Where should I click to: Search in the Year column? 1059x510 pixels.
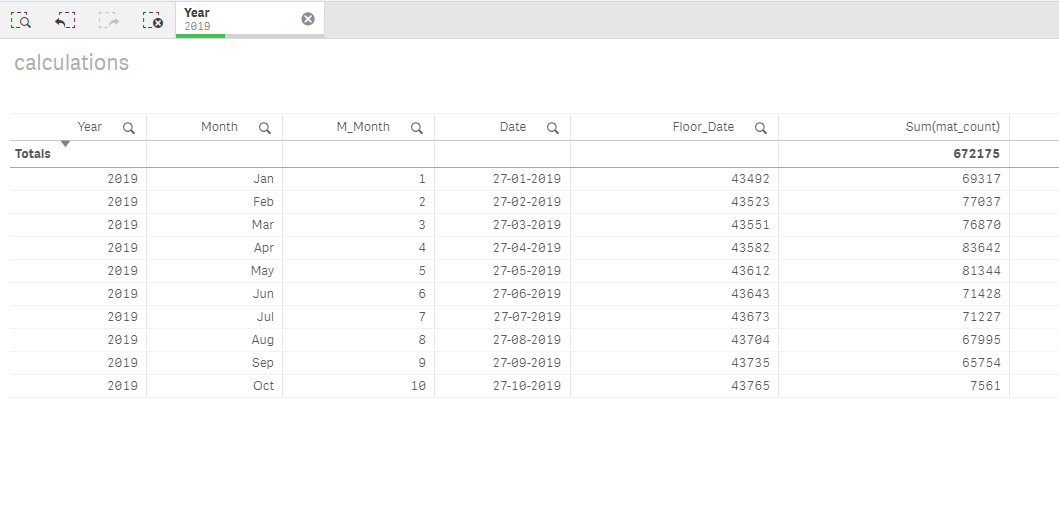[128, 128]
